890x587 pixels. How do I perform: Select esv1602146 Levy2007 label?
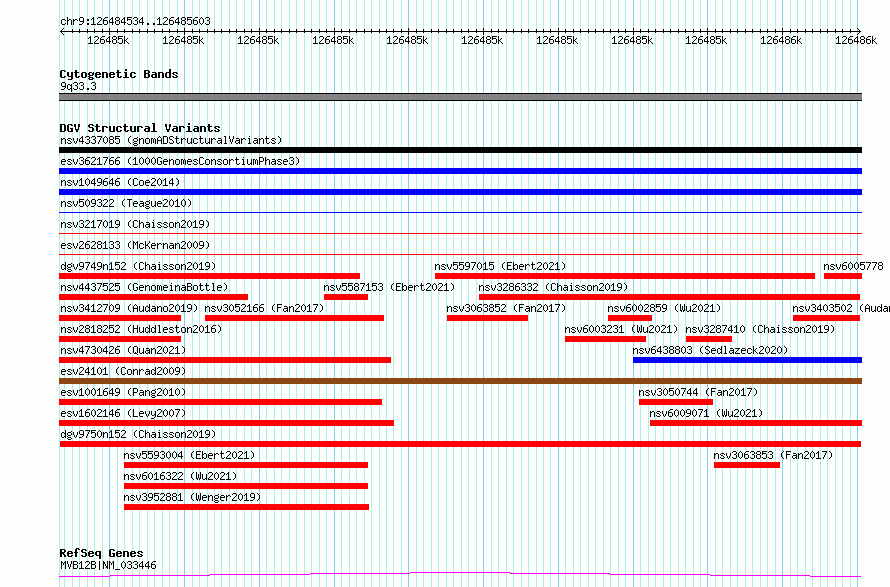tap(123, 413)
